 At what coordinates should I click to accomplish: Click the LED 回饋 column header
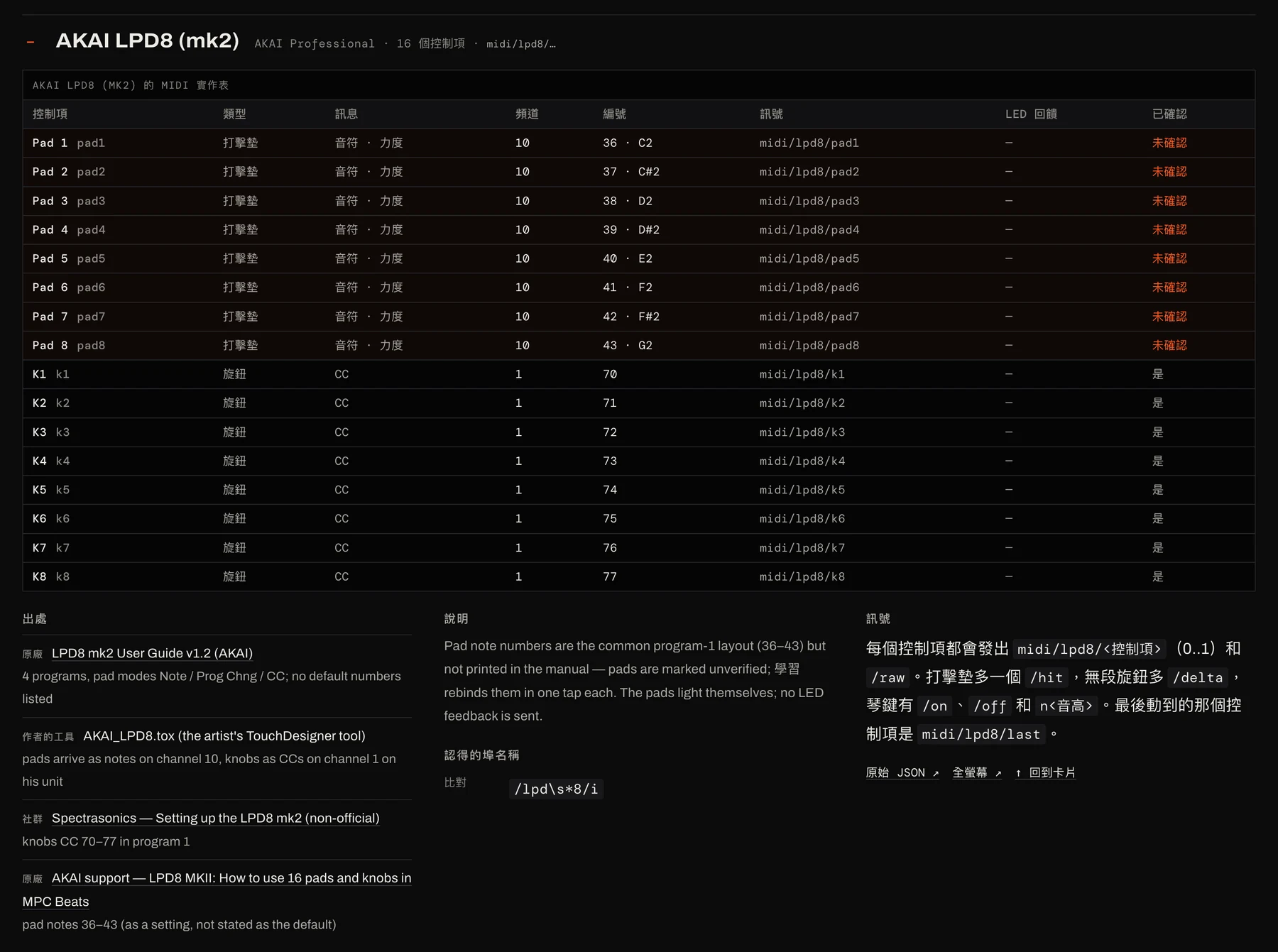(x=1031, y=114)
